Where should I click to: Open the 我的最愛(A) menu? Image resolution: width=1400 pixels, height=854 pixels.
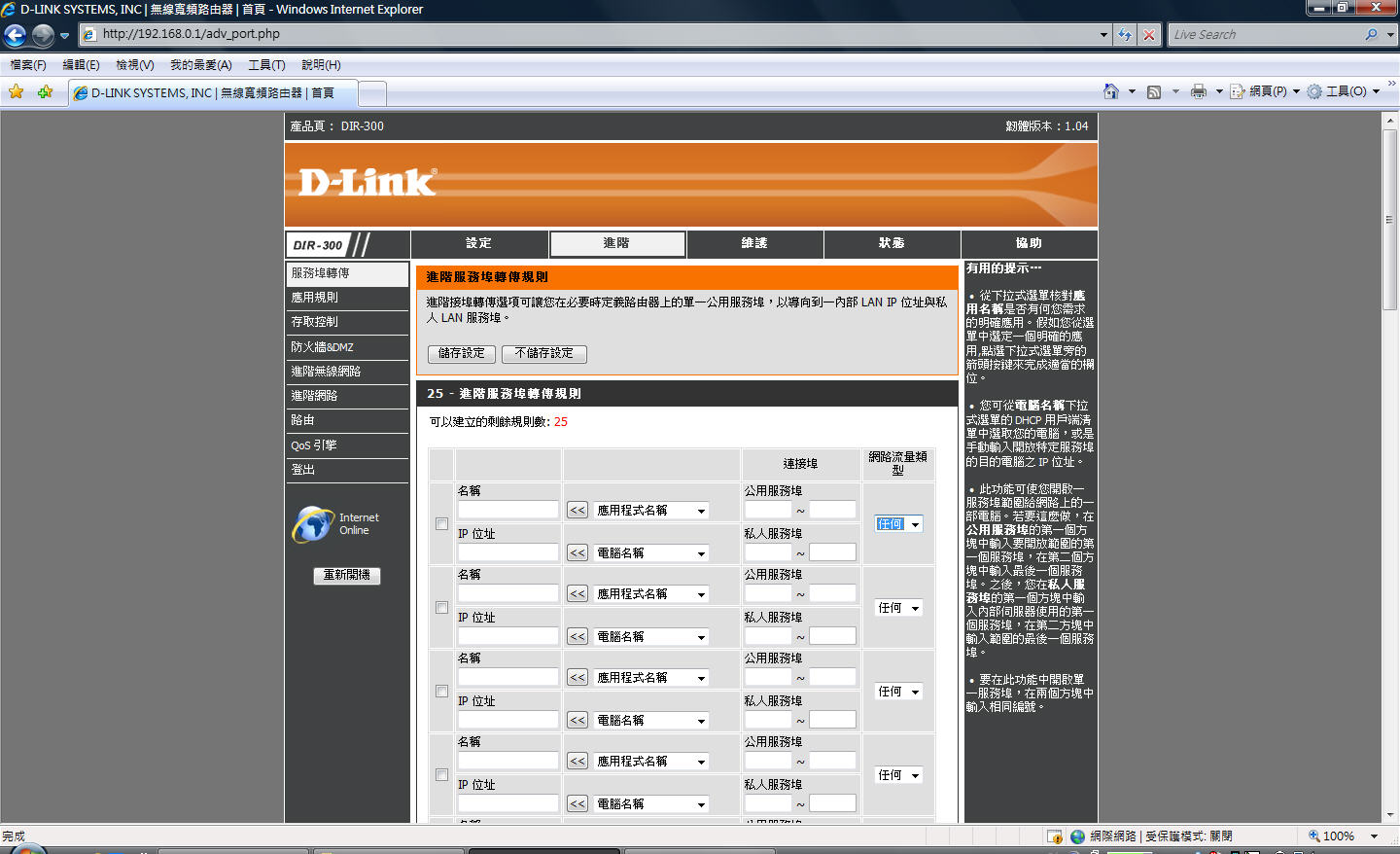tap(201, 65)
